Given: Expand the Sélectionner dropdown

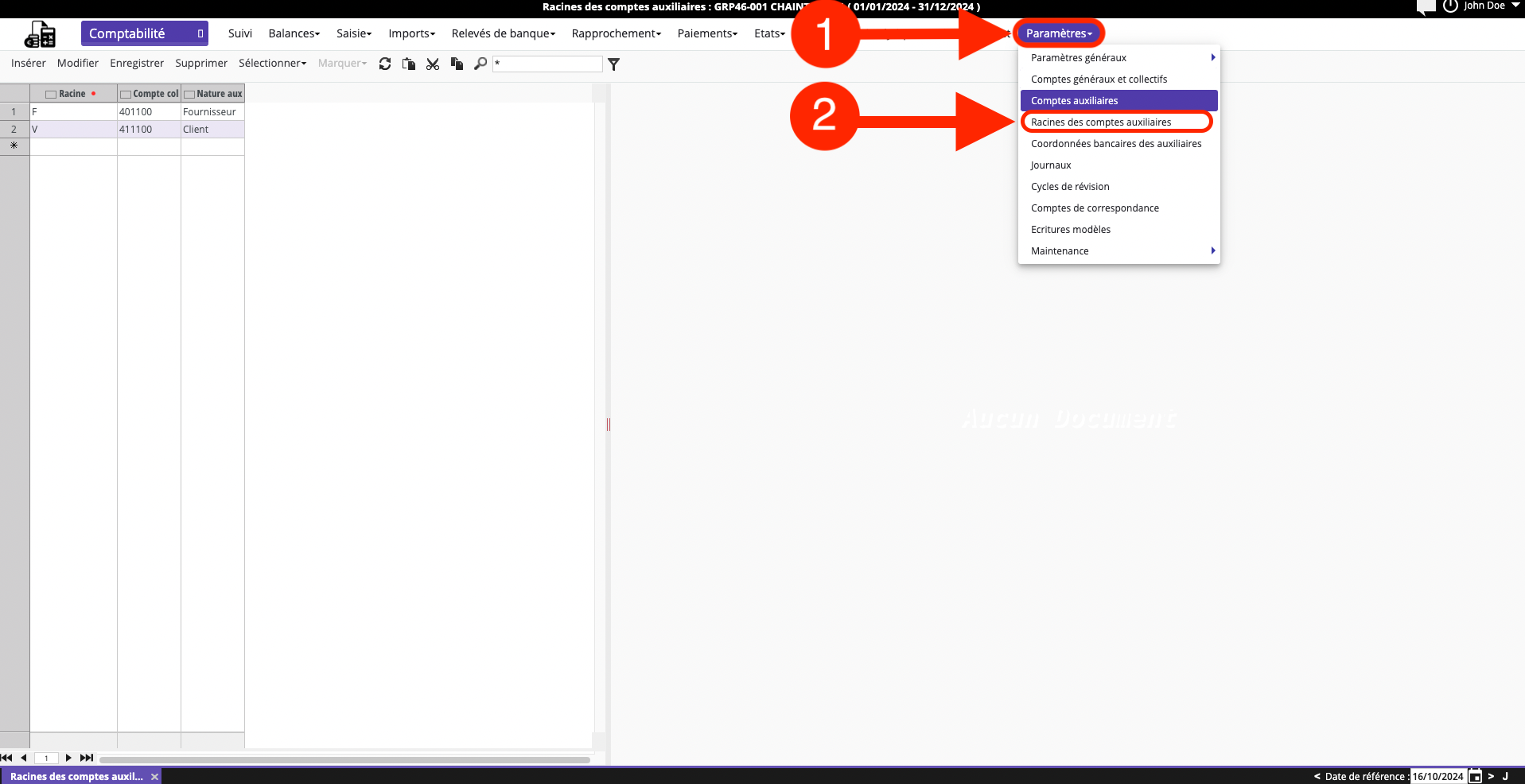Looking at the screenshot, I should [272, 63].
